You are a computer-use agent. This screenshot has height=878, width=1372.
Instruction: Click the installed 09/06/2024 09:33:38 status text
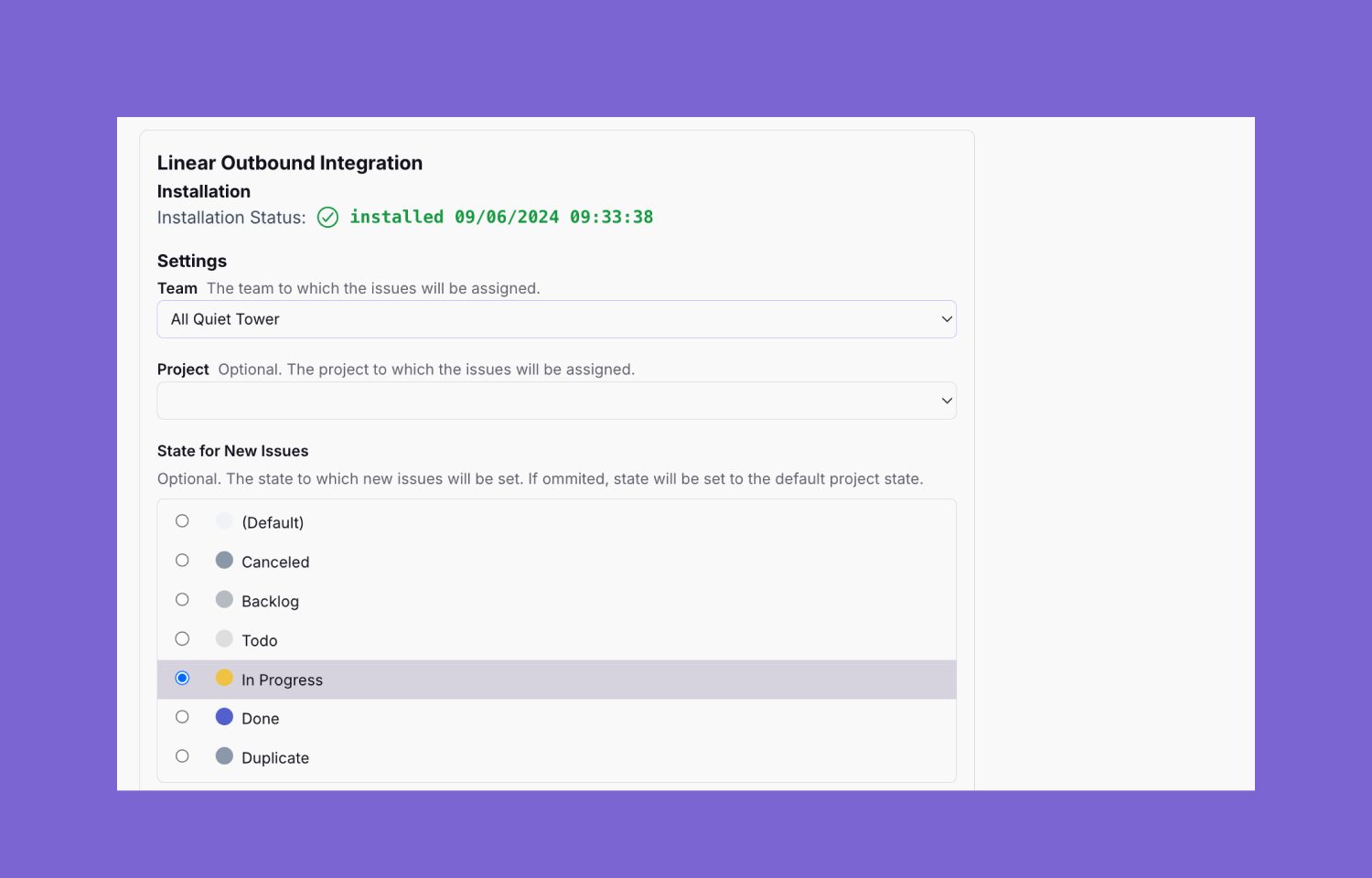tap(501, 218)
